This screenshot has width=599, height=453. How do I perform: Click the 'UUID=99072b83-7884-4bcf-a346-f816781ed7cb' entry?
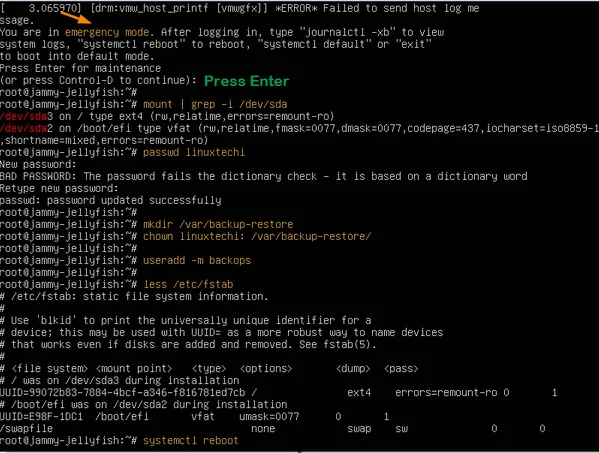[x=123, y=393]
